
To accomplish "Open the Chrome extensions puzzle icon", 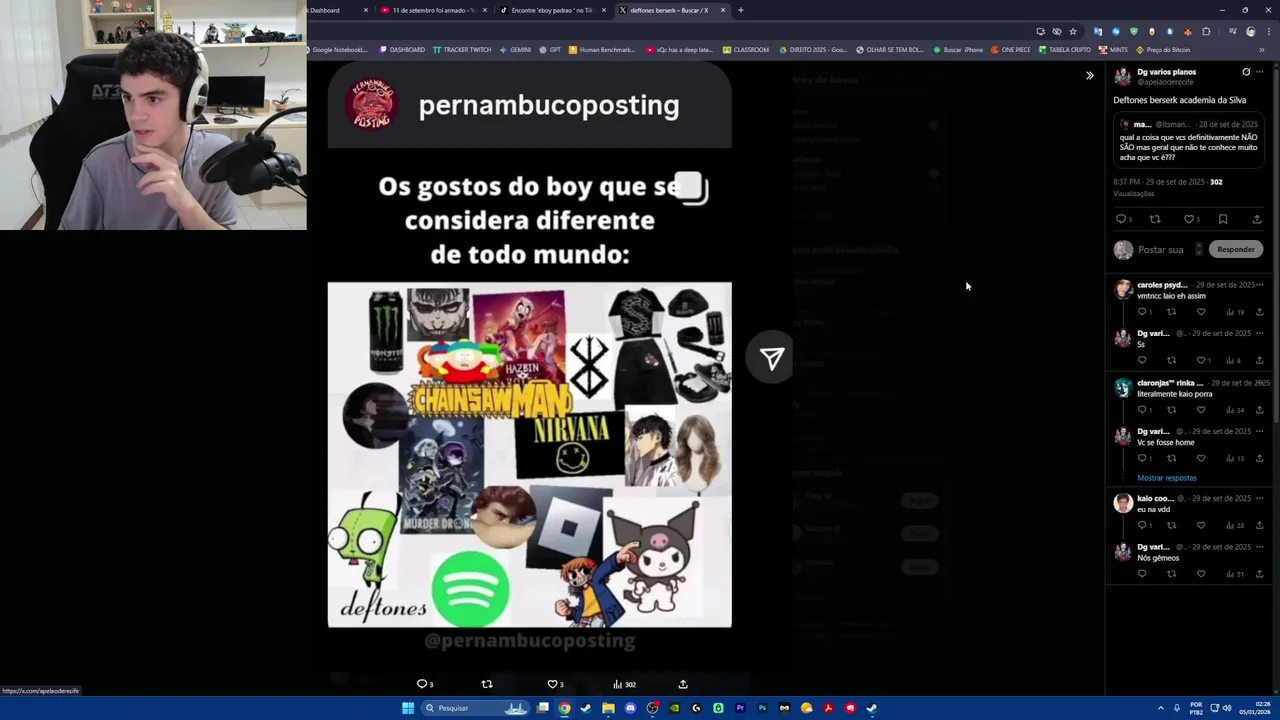I will (x=1206, y=31).
